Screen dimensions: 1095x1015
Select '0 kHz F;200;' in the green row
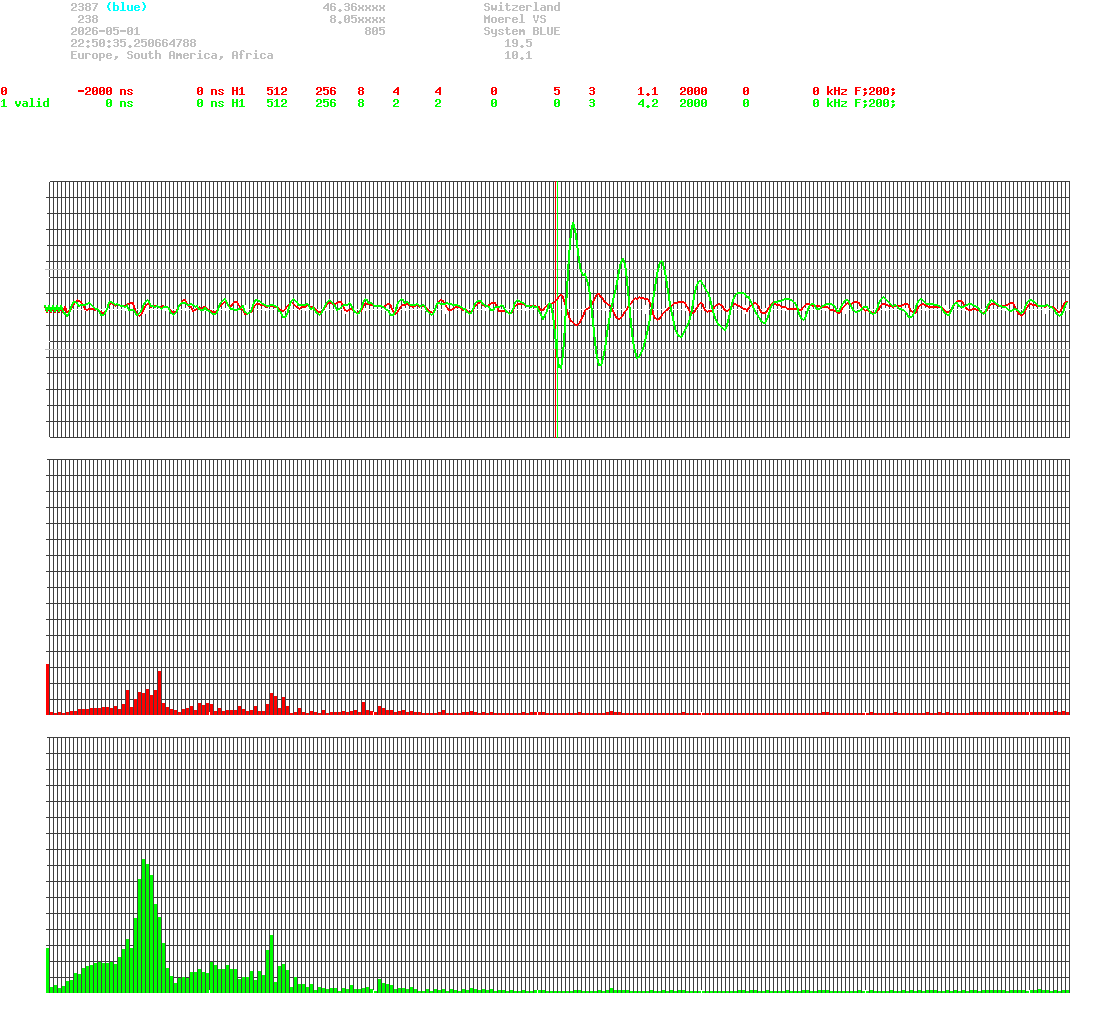point(854,103)
